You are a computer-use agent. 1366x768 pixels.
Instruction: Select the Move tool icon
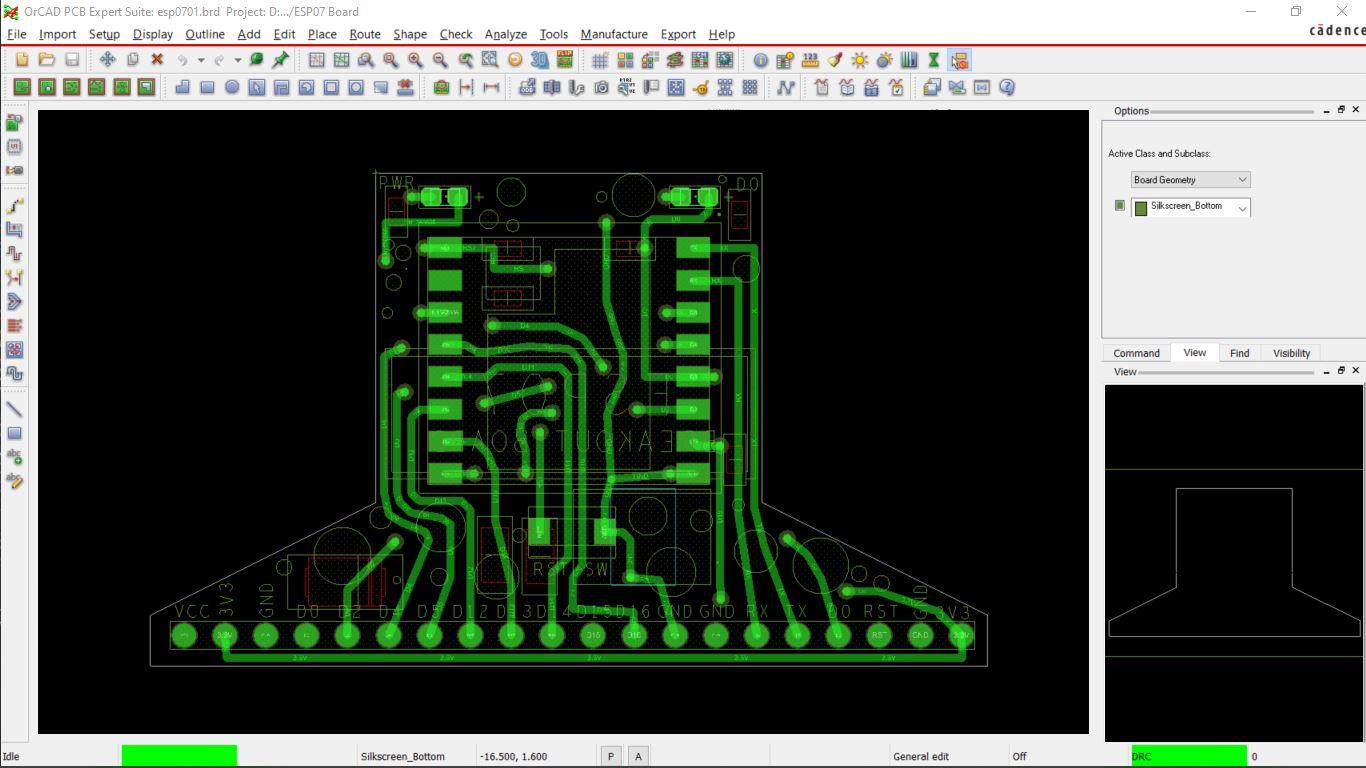click(107, 60)
